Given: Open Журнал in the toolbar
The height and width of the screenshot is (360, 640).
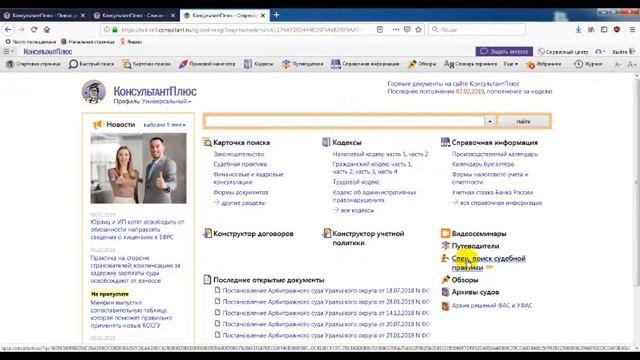Looking at the screenshot, I should tap(588, 64).
